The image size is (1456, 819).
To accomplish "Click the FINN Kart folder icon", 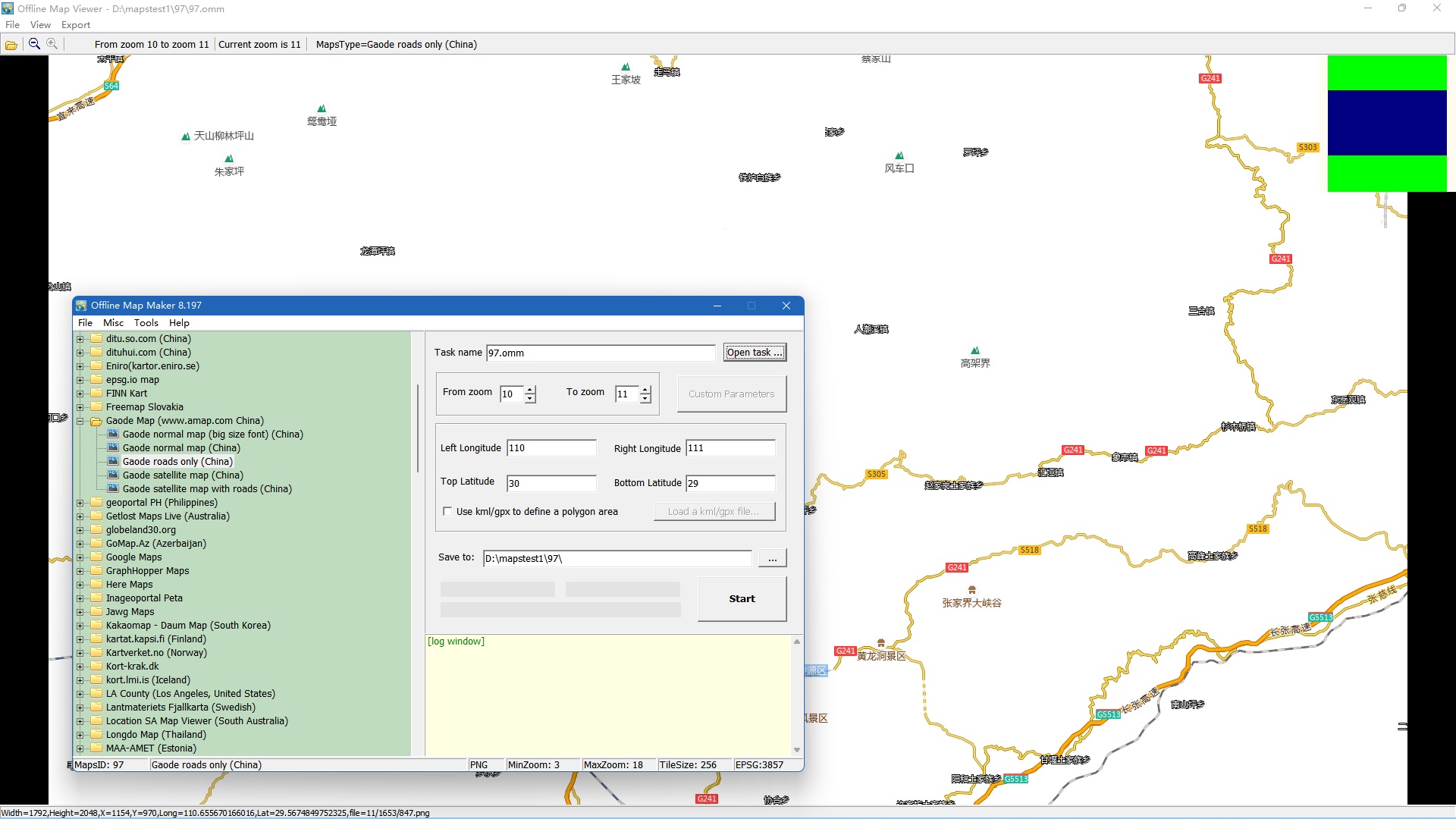I will [x=96, y=394].
